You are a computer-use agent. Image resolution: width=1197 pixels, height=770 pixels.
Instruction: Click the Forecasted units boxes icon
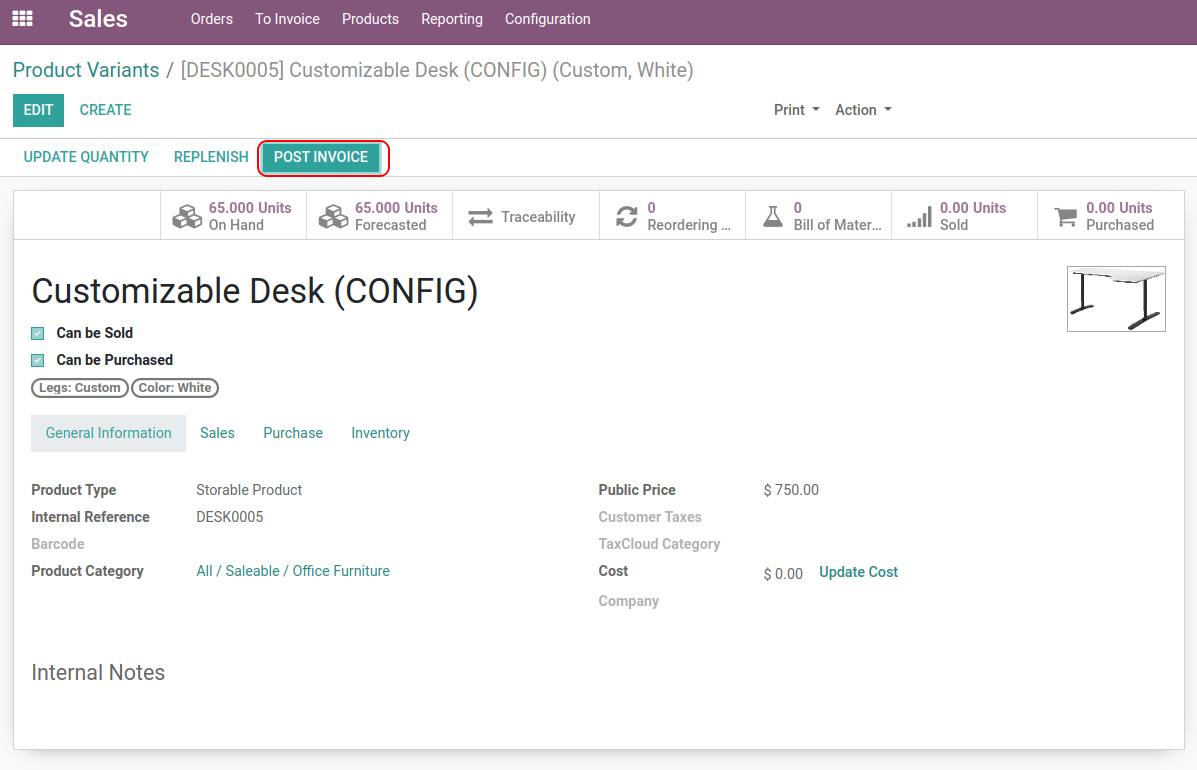coord(333,217)
